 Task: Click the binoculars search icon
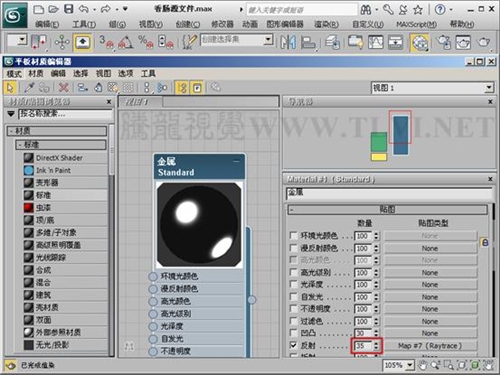366,10
